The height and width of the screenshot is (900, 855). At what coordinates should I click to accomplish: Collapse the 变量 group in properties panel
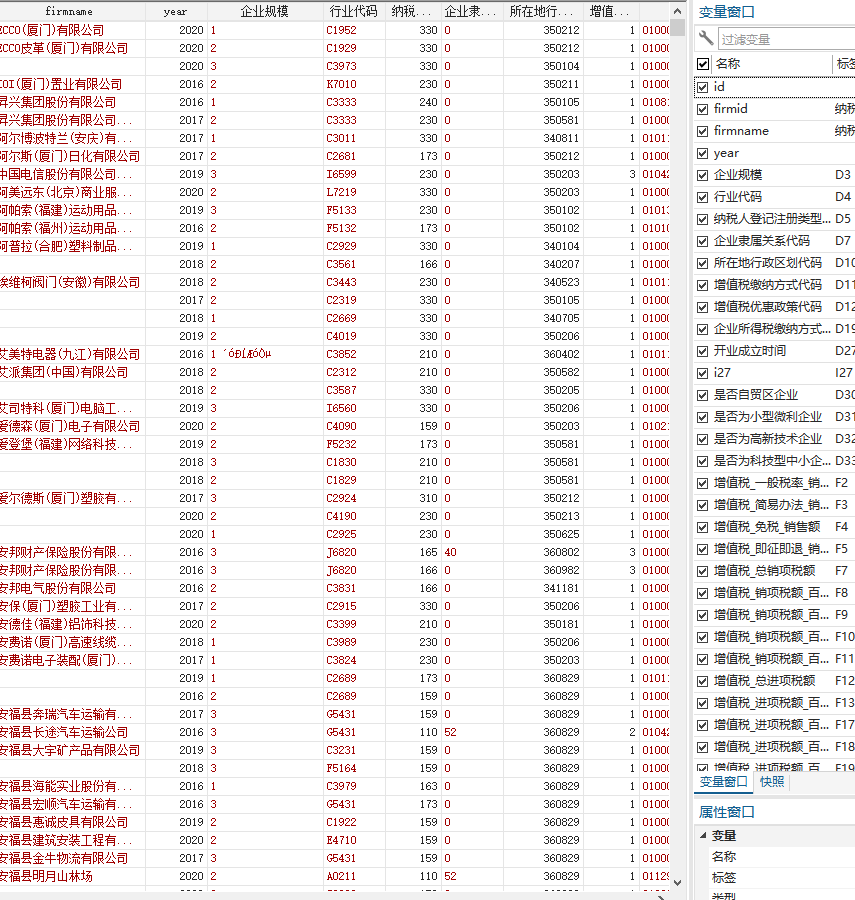pos(702,835)
